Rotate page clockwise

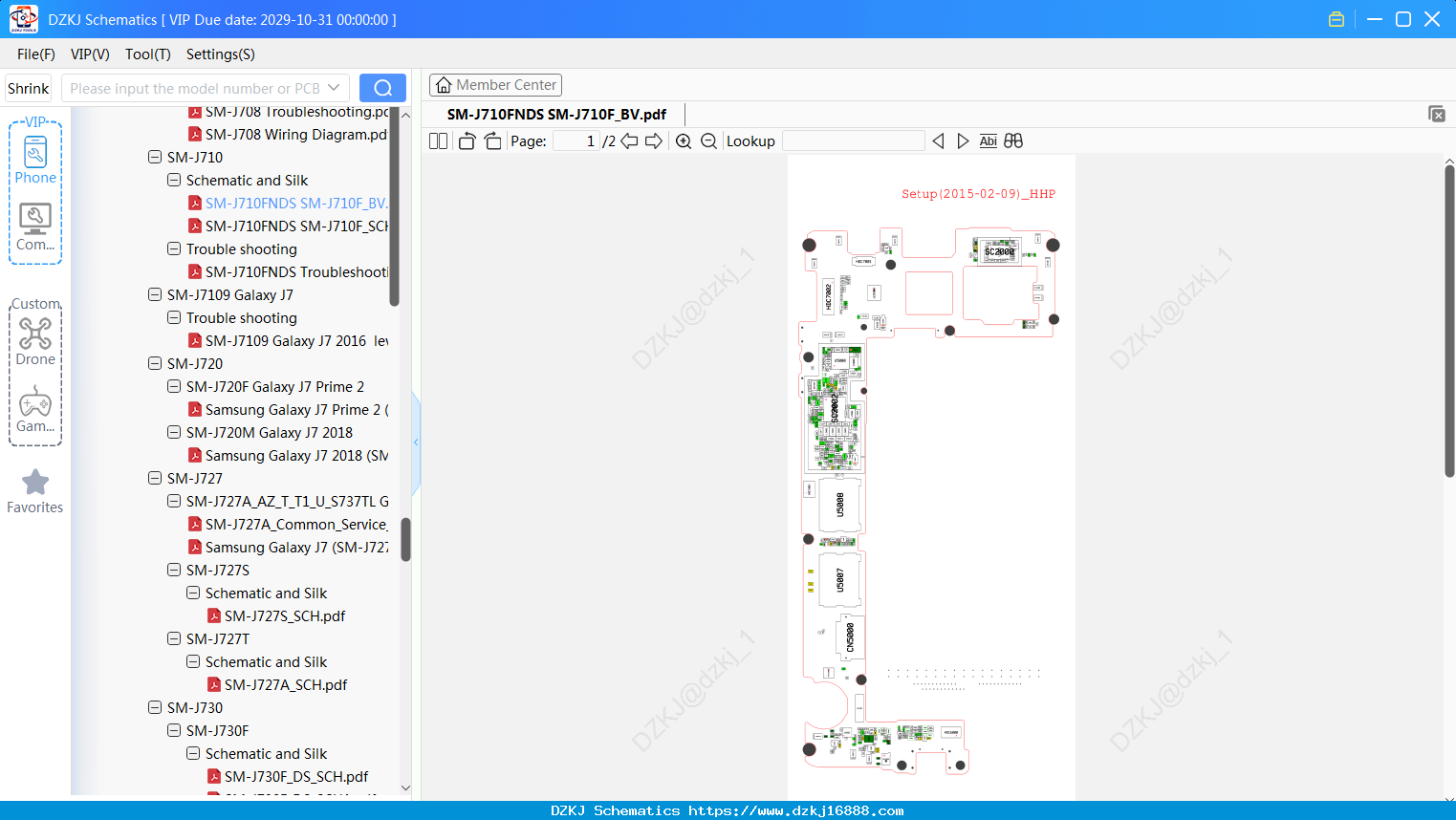coord(492,141)
